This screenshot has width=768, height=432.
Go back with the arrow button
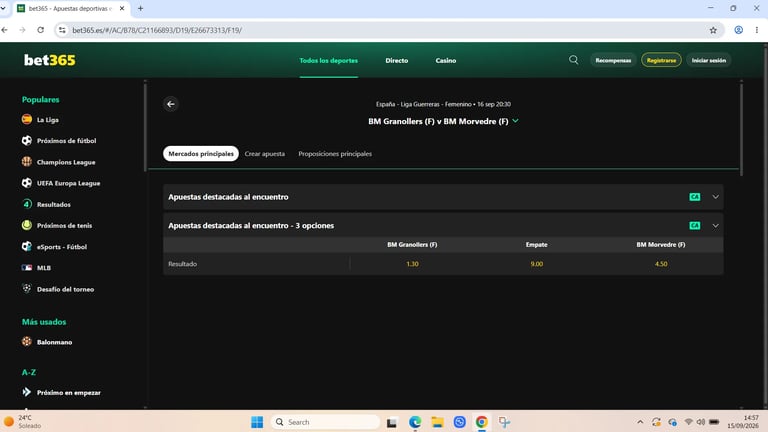[171, 104]
